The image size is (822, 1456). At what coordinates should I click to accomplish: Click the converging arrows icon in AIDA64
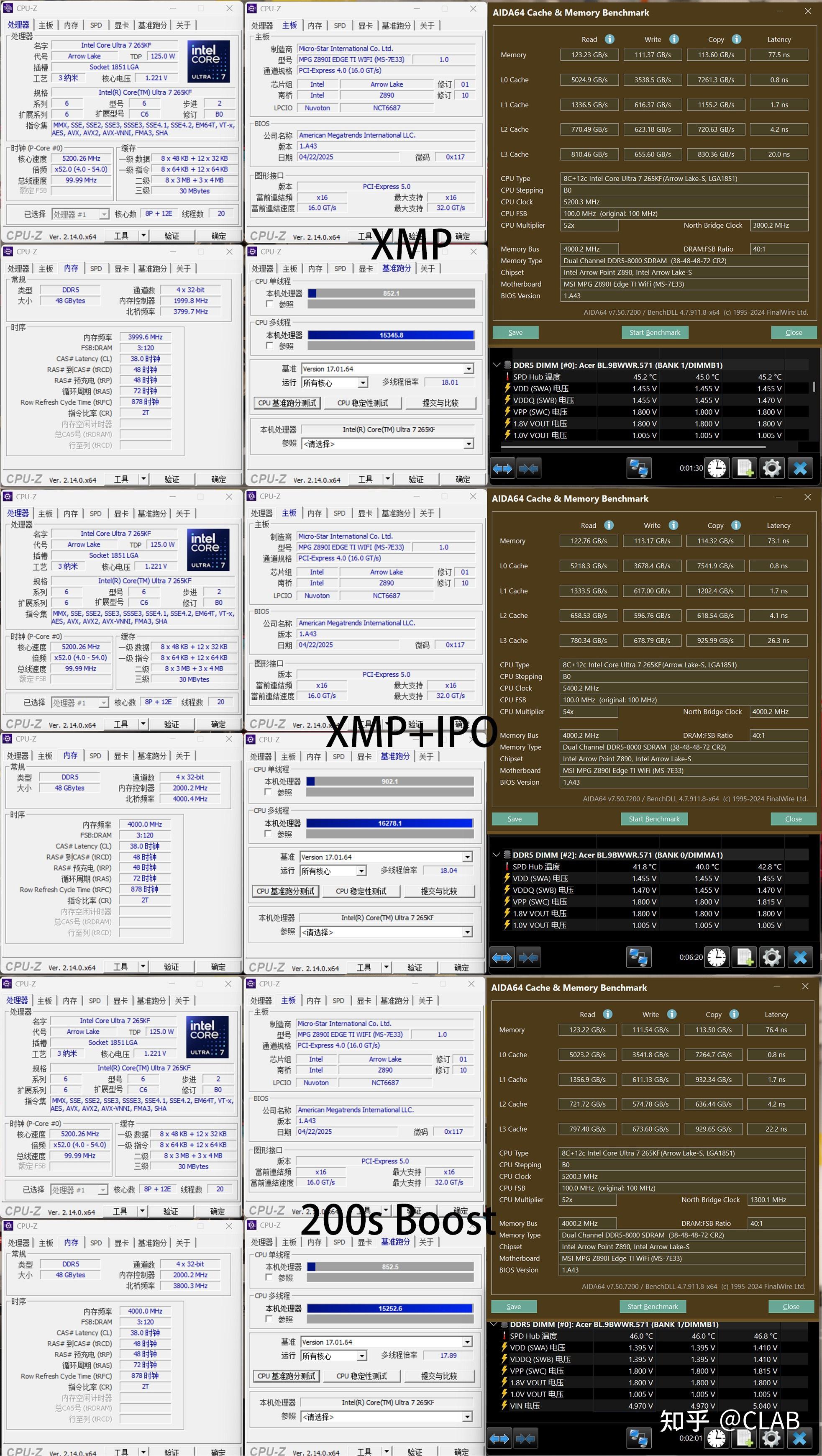[528, 468]
